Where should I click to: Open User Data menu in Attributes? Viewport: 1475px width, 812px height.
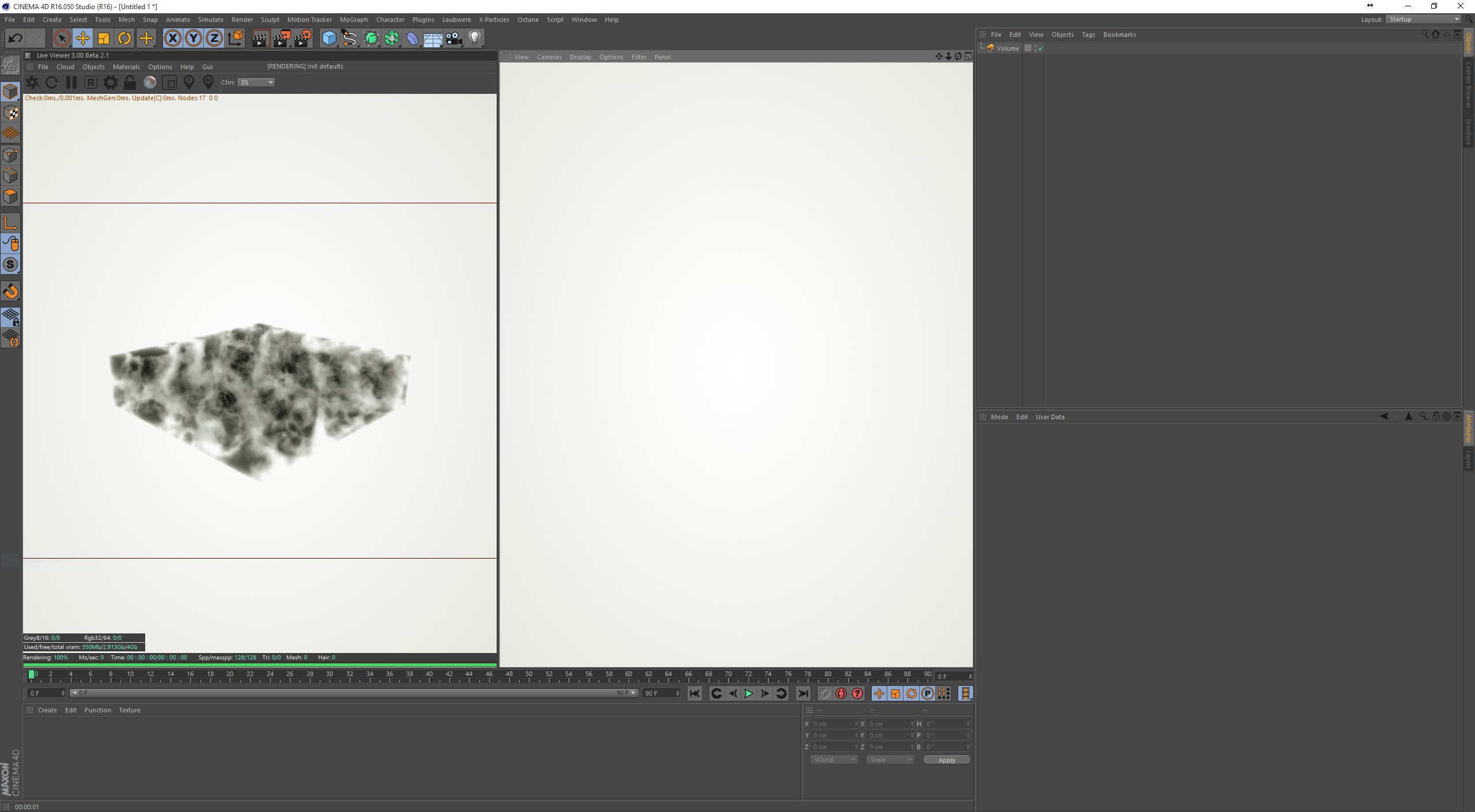(1050, 417)
